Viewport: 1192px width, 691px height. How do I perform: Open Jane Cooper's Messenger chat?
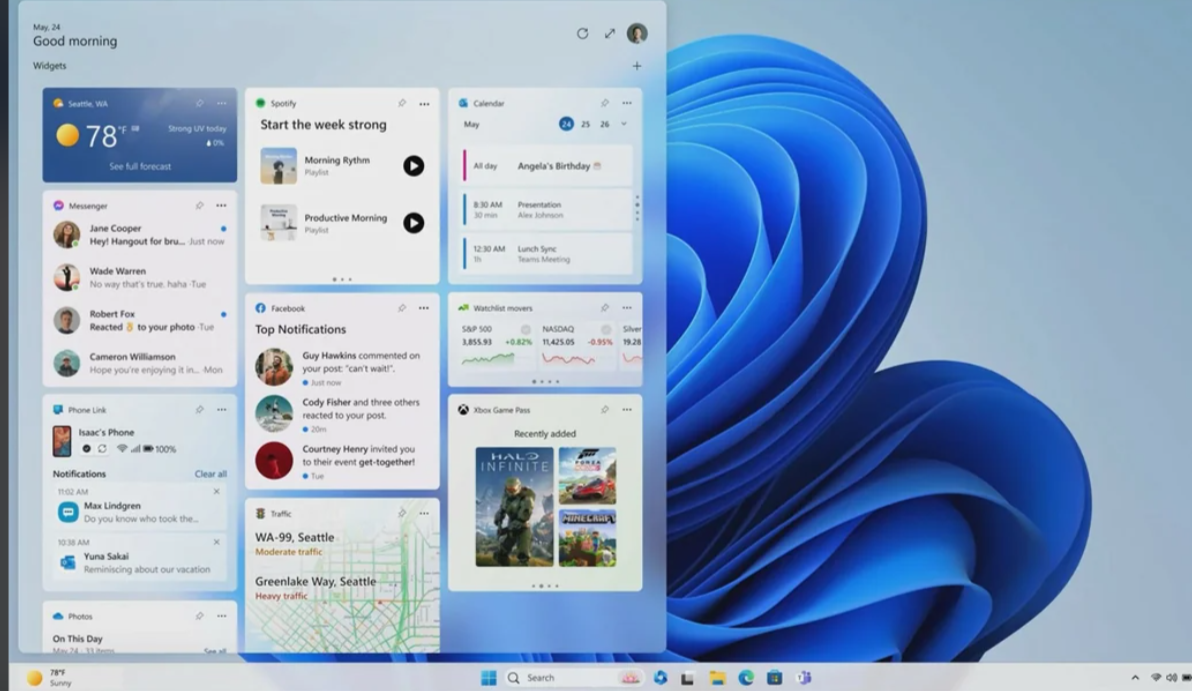(x=140, y=234)
